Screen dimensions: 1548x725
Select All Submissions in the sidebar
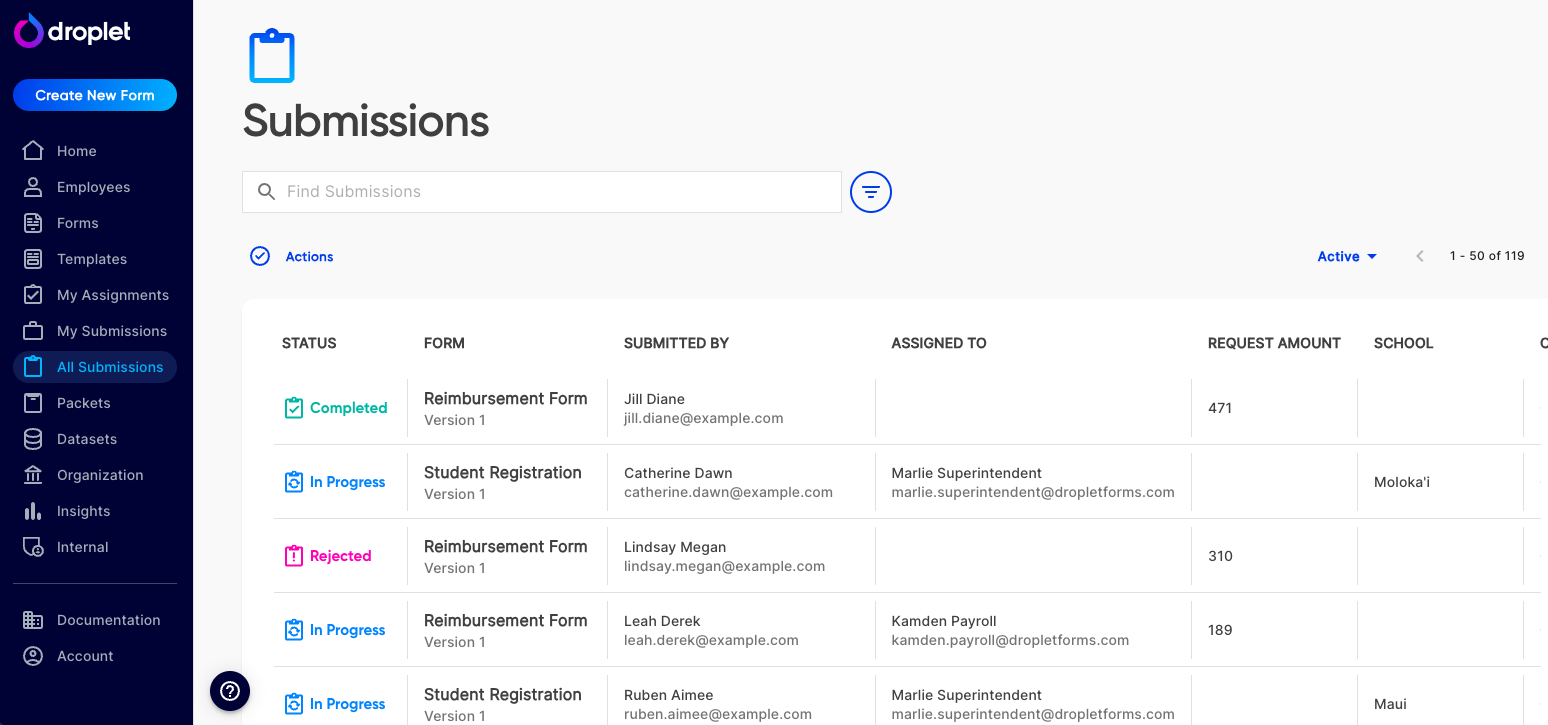coord(95,367)
